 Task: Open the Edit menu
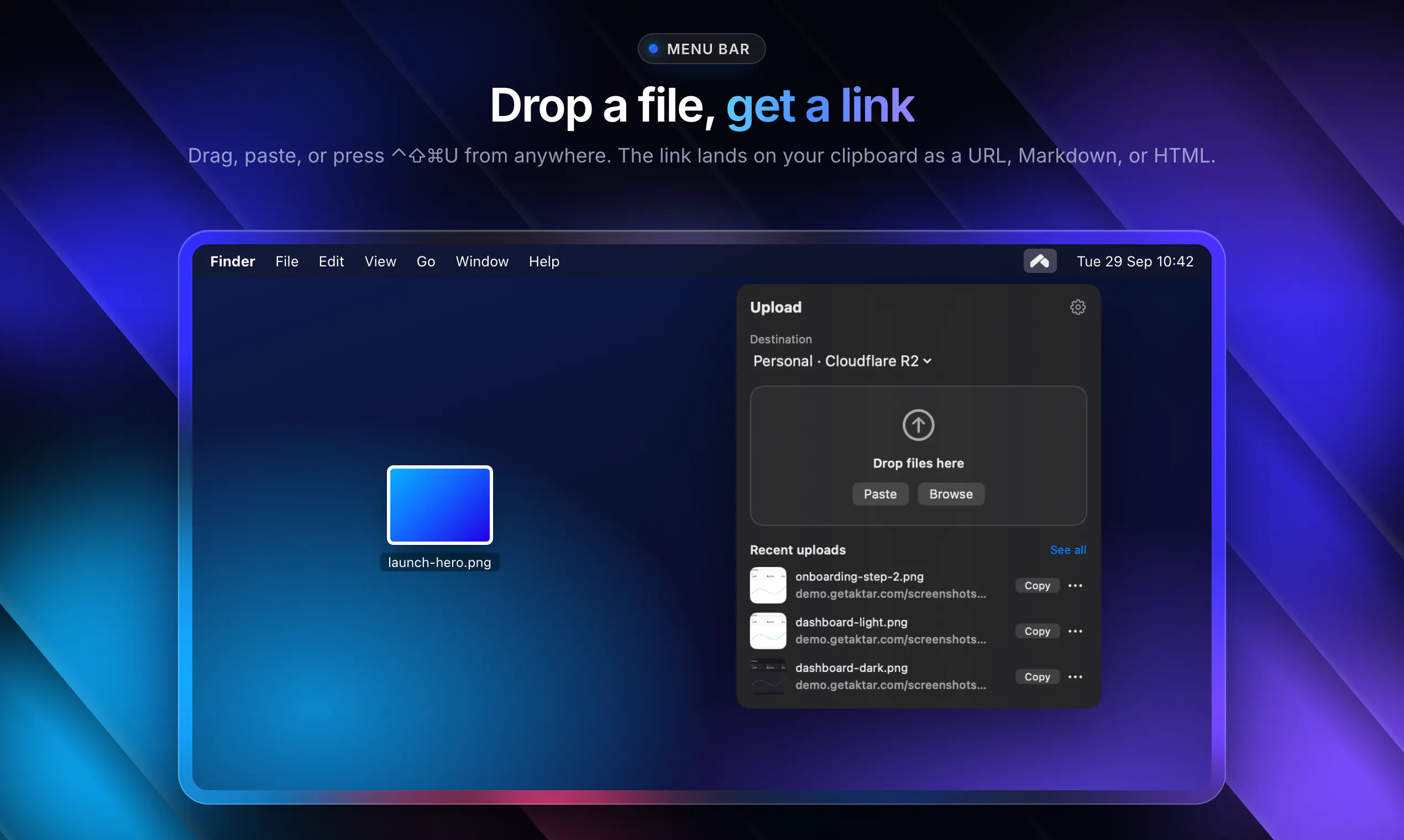point(331,261)
